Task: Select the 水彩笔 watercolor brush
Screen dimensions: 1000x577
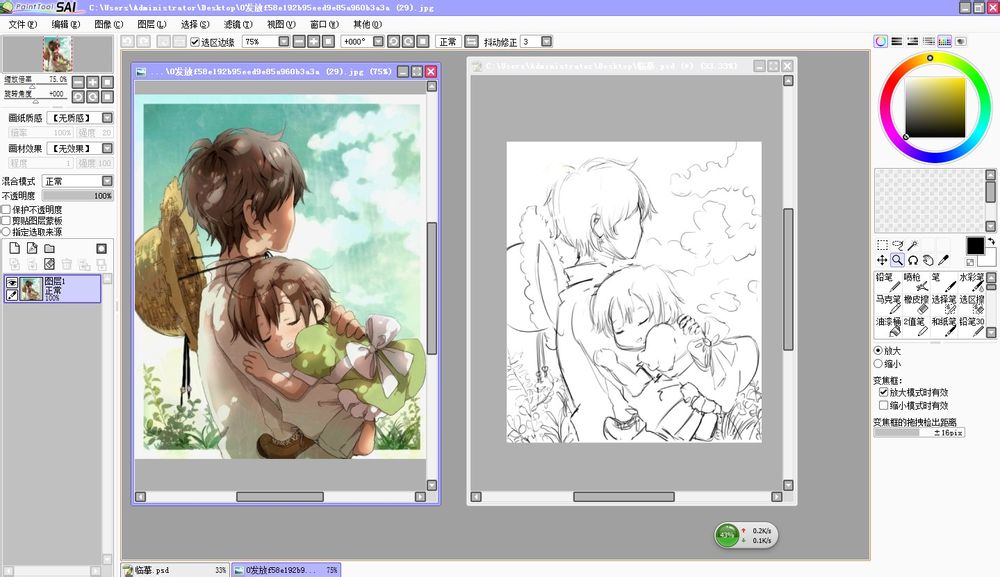Action: tap(971, 282)
